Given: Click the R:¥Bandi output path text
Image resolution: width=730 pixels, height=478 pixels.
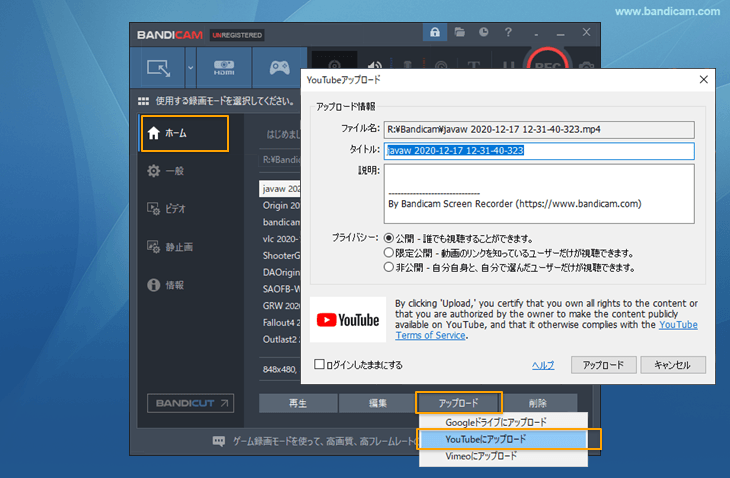Looking at the screenshot, I should [x=281, y=160].
